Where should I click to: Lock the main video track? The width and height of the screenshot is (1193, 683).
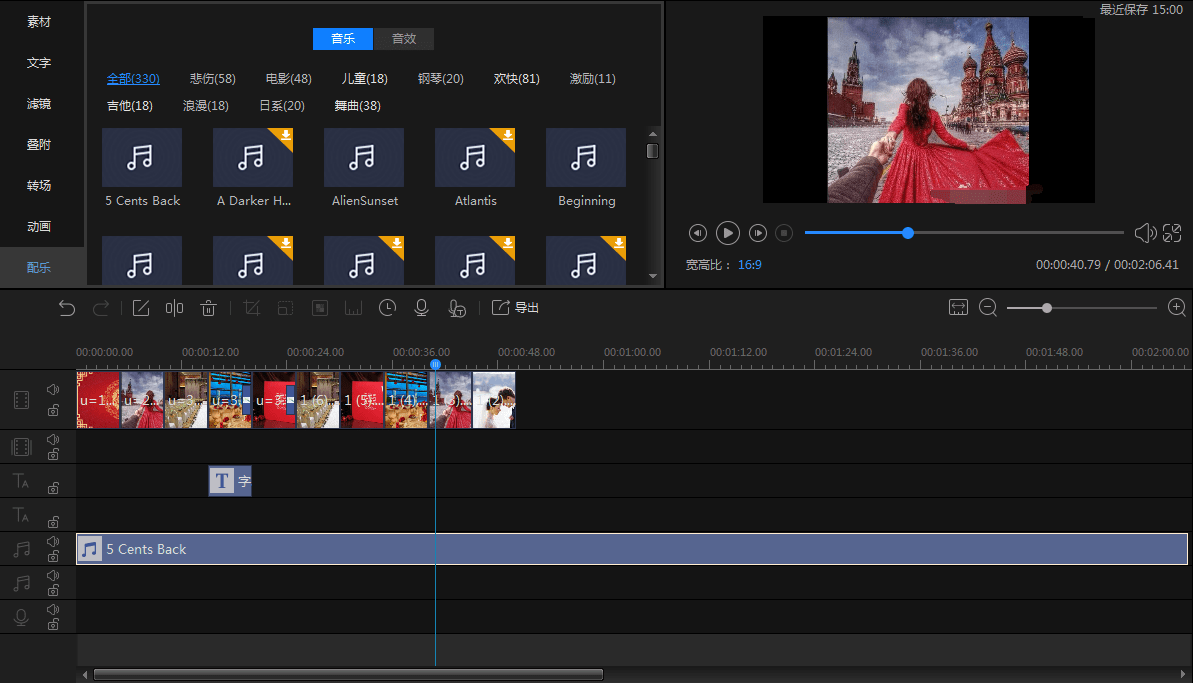click(53, 411)
